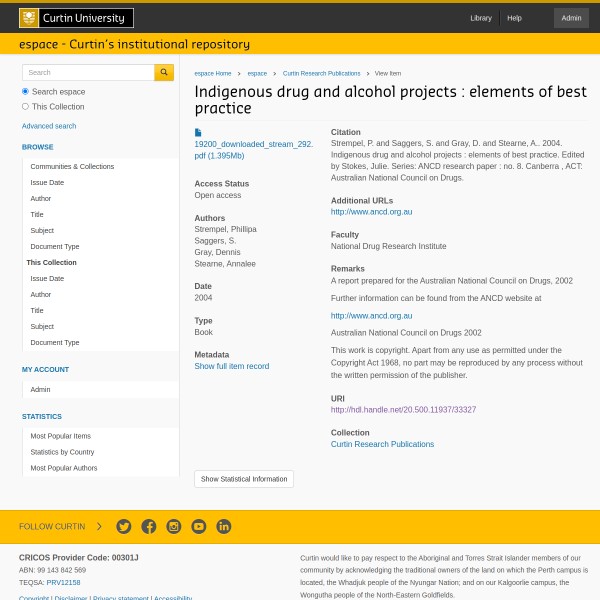600x600 pixels.
Task: Open Advanced search link
Action: (x=49, y=126)
